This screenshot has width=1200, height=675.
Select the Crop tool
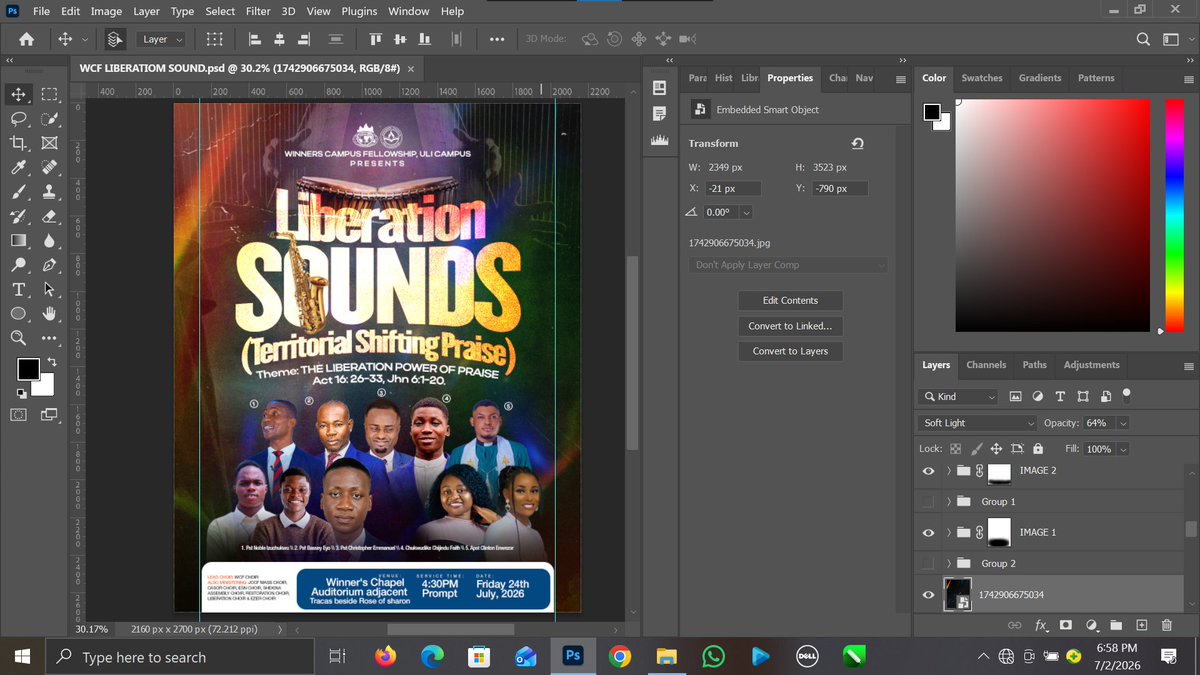pyautogui.click(x=18, y=143)
